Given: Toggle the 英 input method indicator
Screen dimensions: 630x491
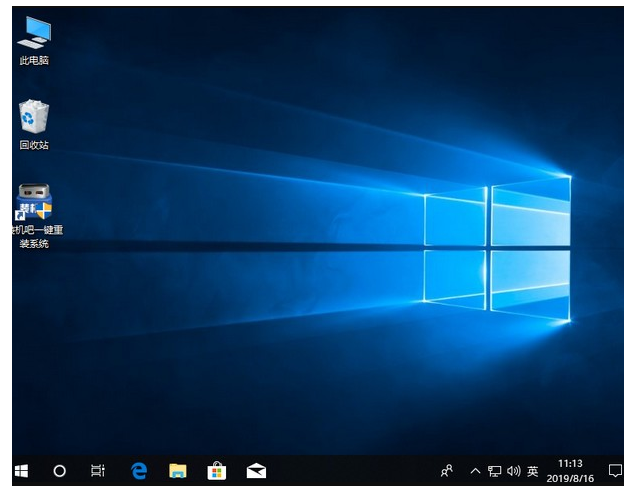Looking at the screenshot, I should coord(533,470).
